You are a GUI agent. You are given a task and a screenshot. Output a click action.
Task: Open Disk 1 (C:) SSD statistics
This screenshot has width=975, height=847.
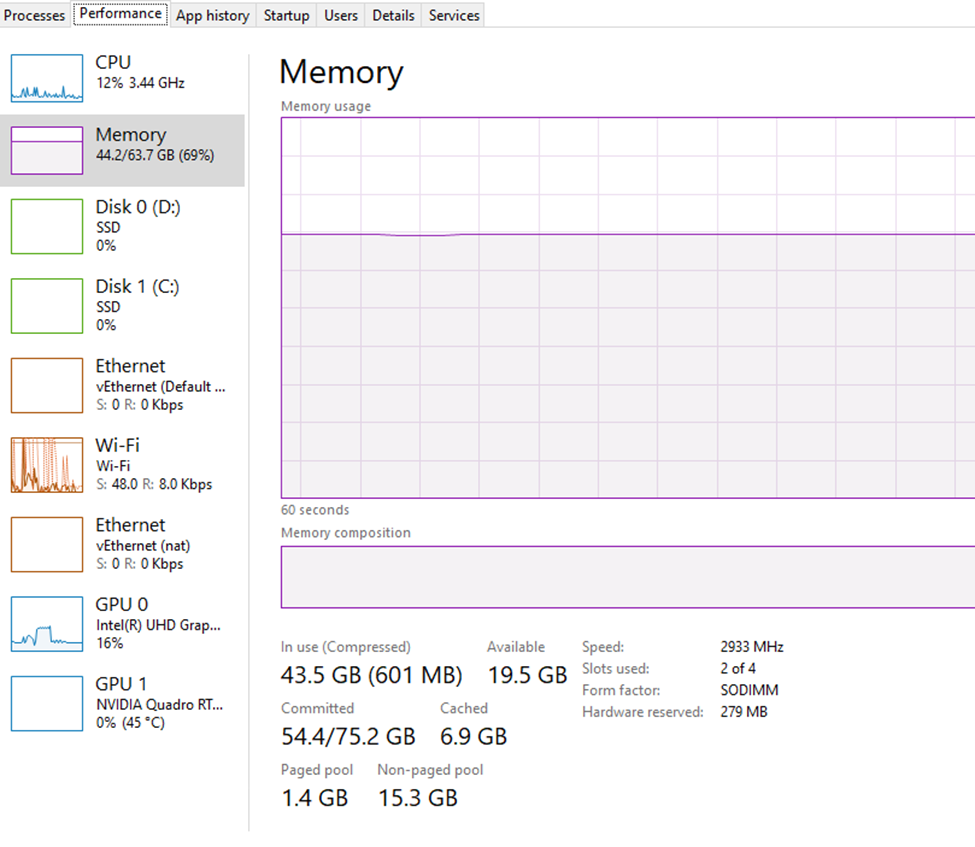[120, 305]
